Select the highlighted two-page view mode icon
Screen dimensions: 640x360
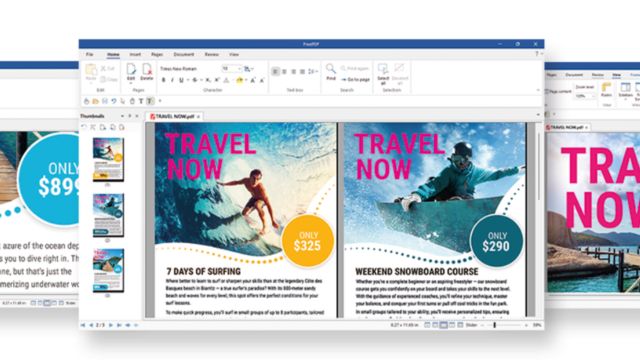(x=443, y=325)
